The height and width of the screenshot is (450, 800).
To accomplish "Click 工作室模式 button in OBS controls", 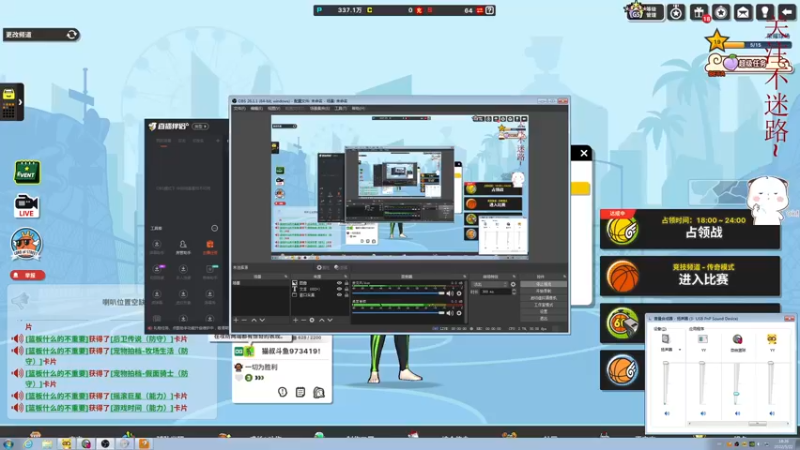I will (543, 305).
